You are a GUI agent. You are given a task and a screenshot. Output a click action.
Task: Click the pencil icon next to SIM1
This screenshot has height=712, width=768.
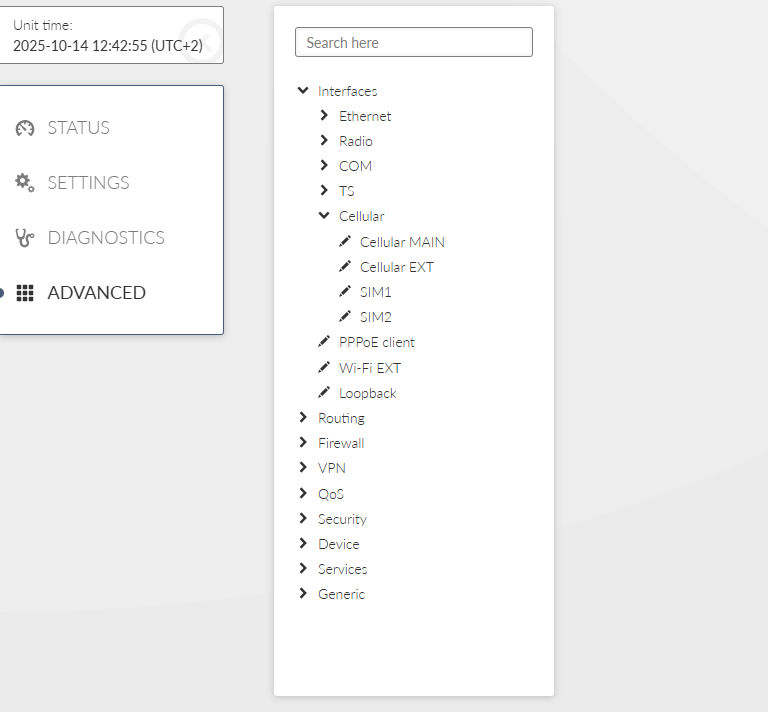345,292
